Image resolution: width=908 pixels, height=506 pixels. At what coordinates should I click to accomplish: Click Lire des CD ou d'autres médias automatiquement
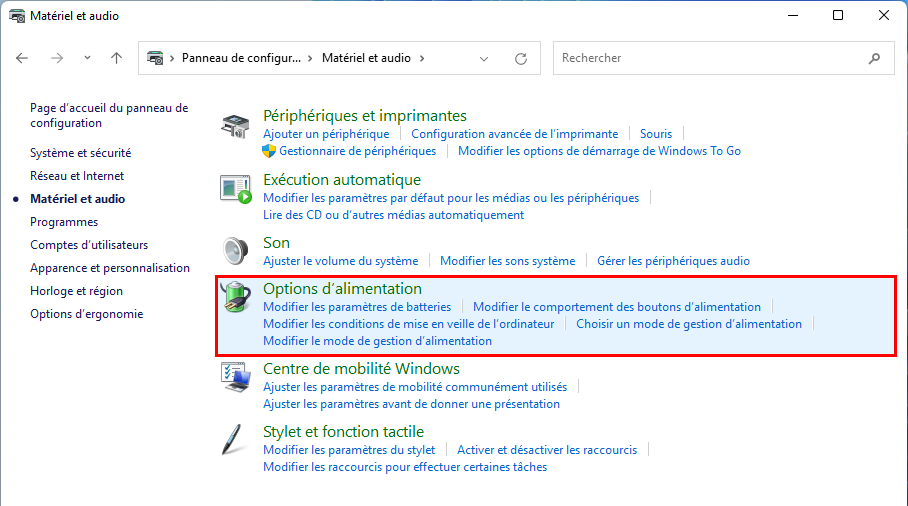[x=393, y=215]
